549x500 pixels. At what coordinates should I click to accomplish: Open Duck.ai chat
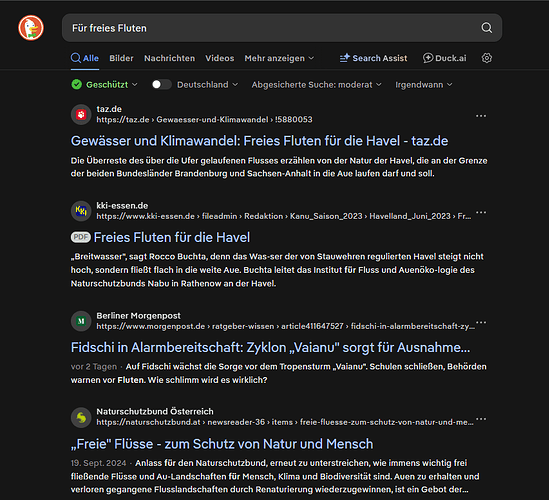pos(444,58)
